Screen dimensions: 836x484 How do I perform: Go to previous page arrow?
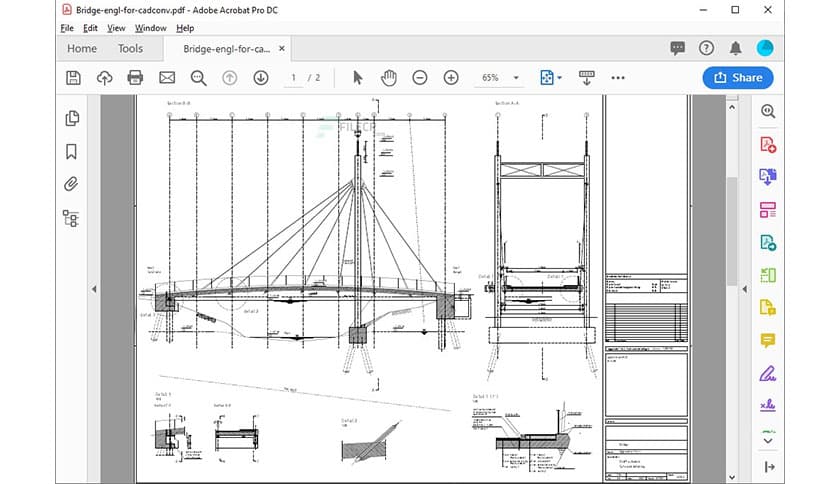click(229, 78)
